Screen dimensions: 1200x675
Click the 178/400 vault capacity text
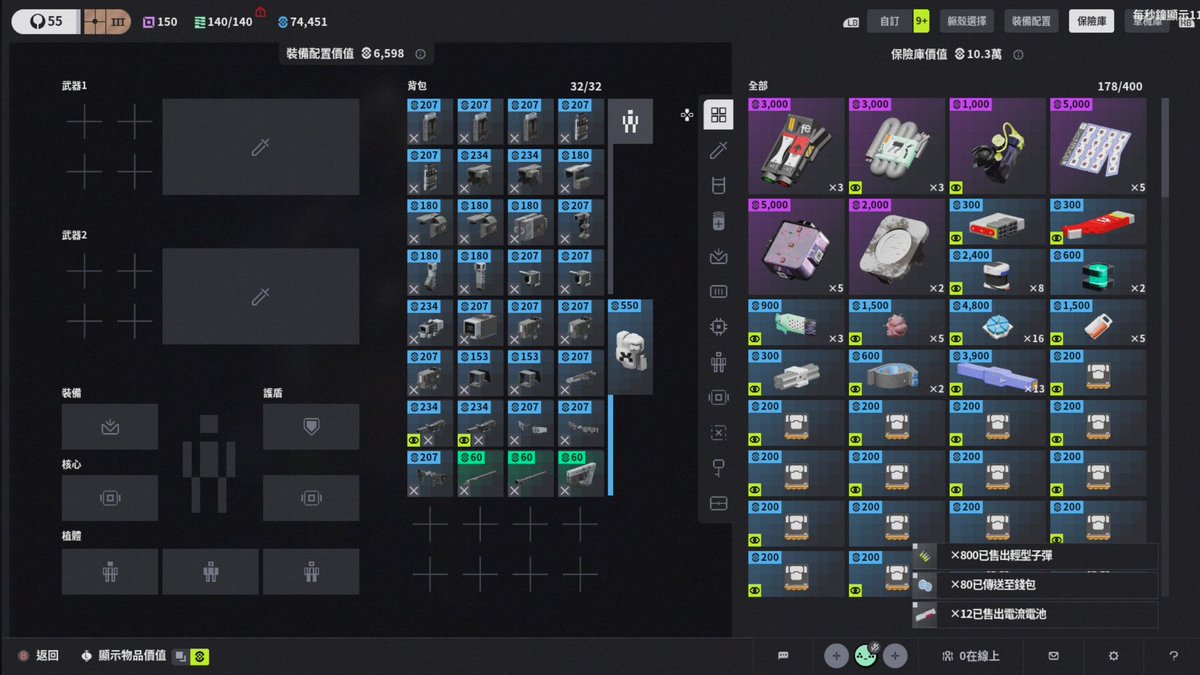pyautogui.click(x=1119, y=87)
